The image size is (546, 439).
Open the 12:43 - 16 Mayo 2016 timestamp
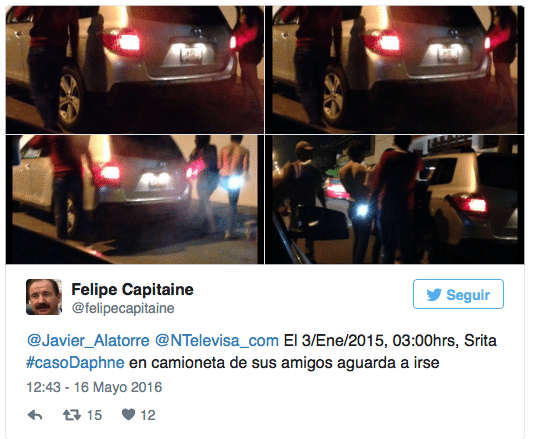tap(94, 387)
